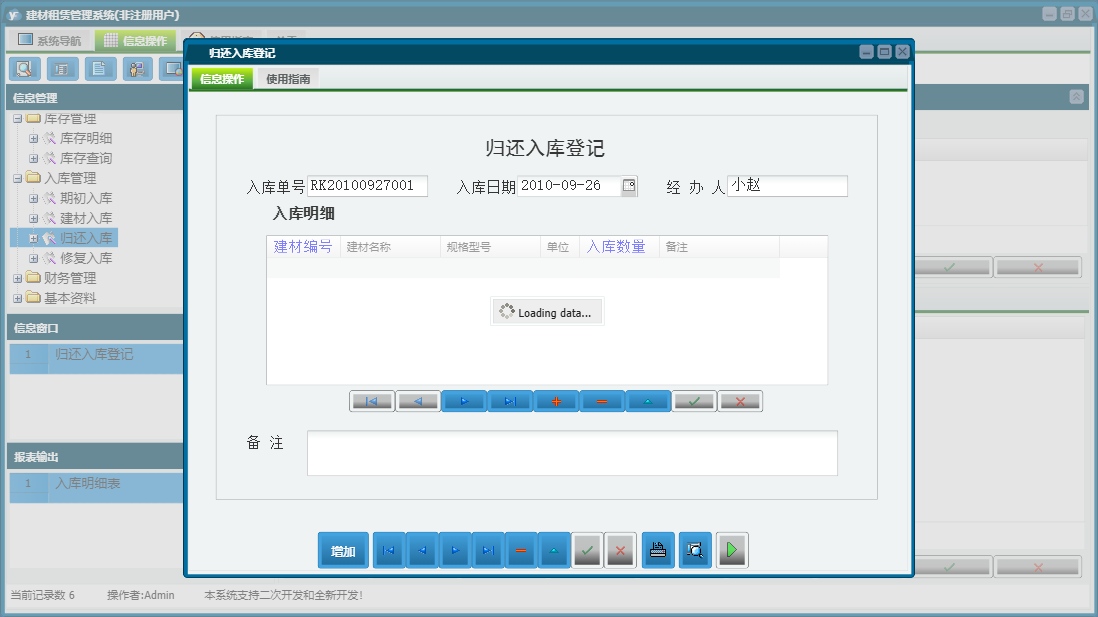Open the 入库日期 date picker

click(x=631, y=185)
